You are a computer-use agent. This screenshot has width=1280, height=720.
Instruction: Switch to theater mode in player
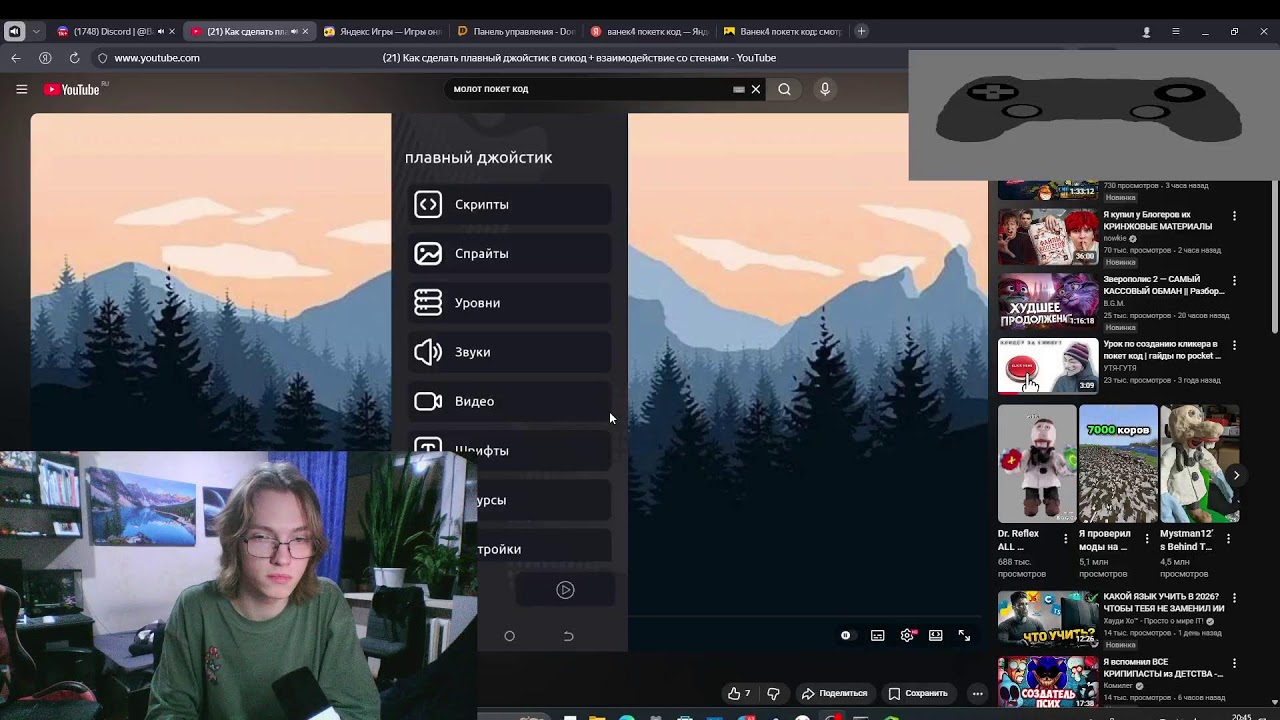[936, 635]
